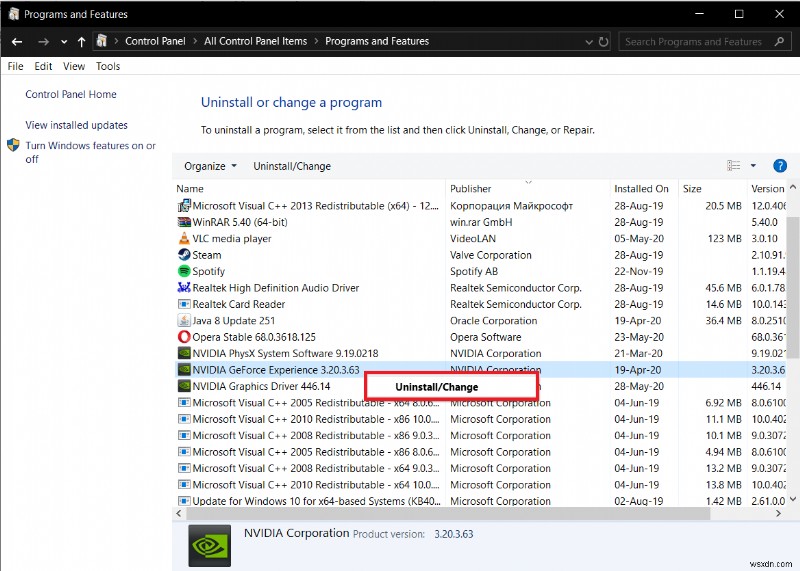Viewport: 800px width, 571px height.
Task: Open View installed updates link
Action: click(x=77, y=125)
